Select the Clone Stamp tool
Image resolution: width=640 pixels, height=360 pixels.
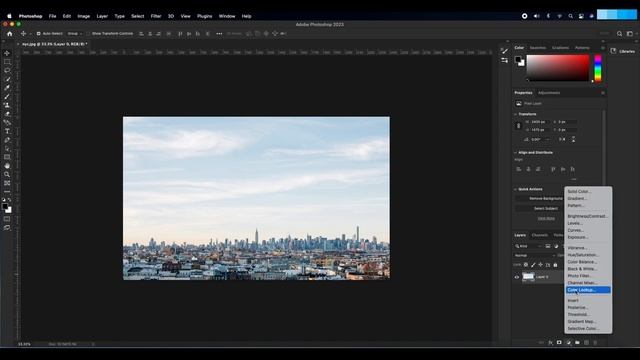click(x=7, y=105)
